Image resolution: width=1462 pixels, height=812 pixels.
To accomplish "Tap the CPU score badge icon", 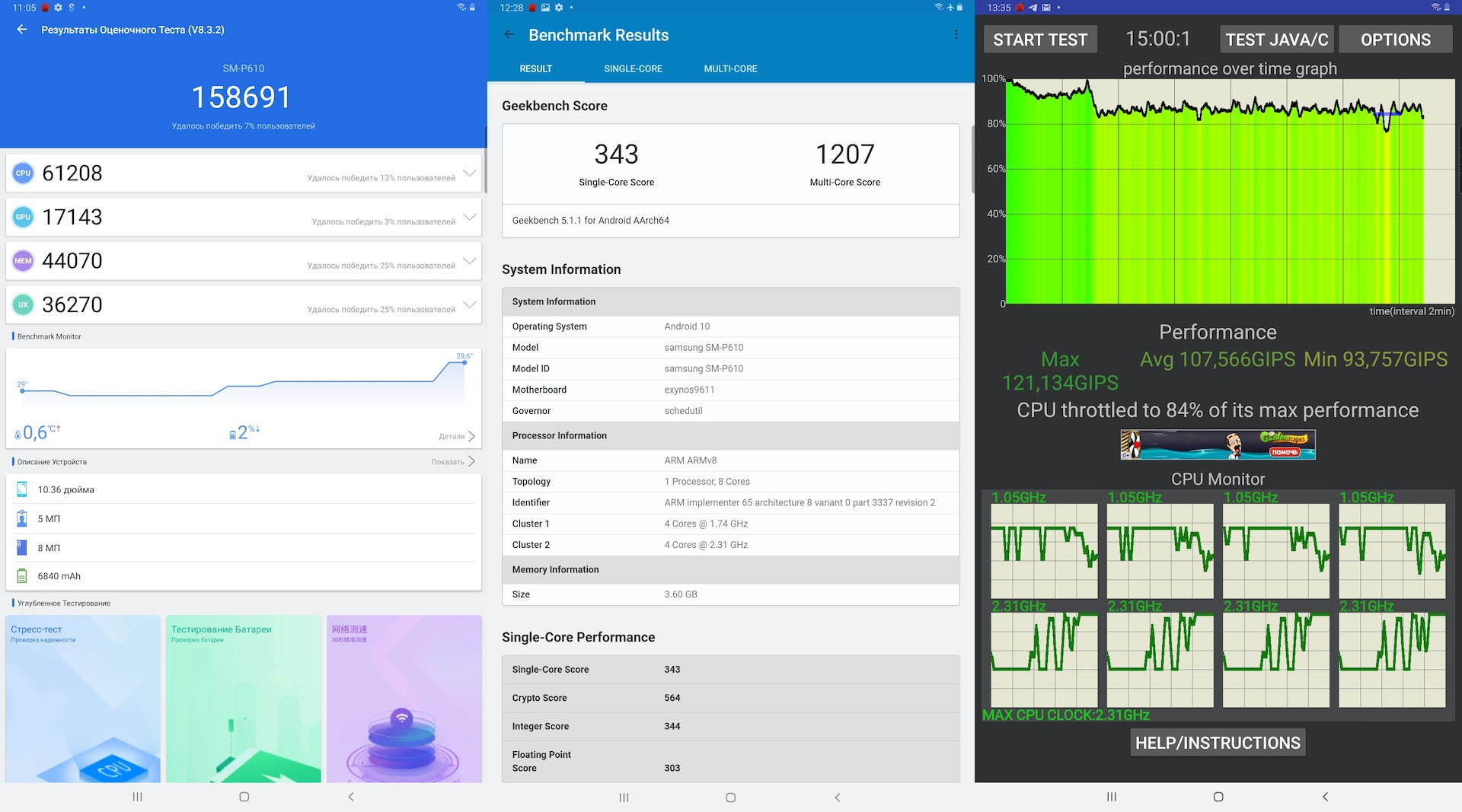I will [23, 174].
